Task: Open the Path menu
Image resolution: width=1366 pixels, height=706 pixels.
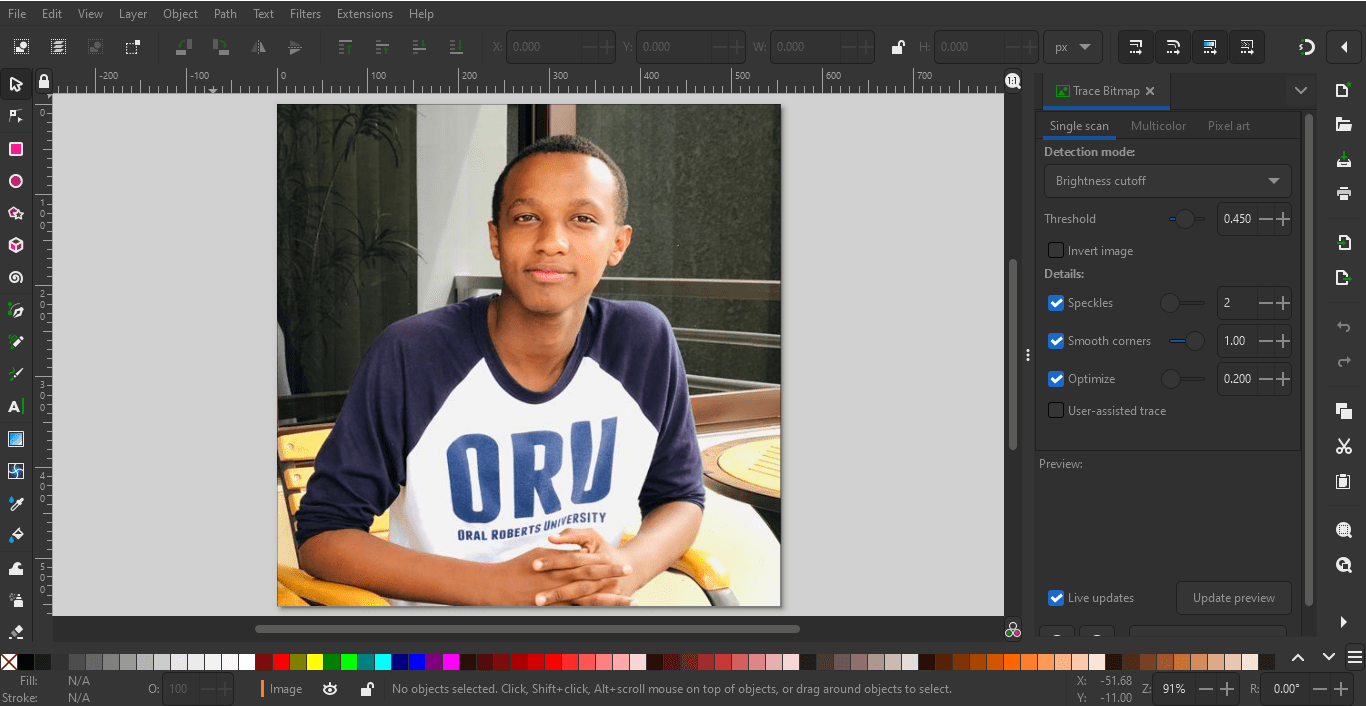Action: [x=225, y=14]
